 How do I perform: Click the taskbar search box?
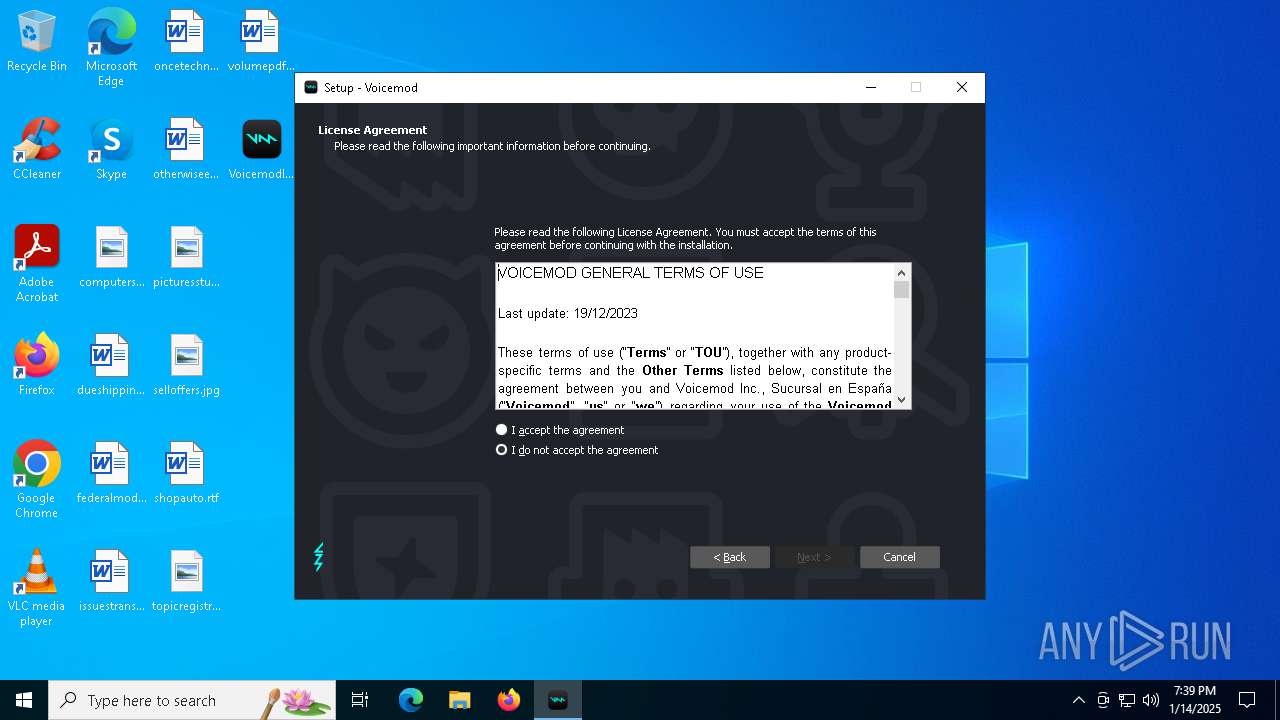tap(192, 700)
